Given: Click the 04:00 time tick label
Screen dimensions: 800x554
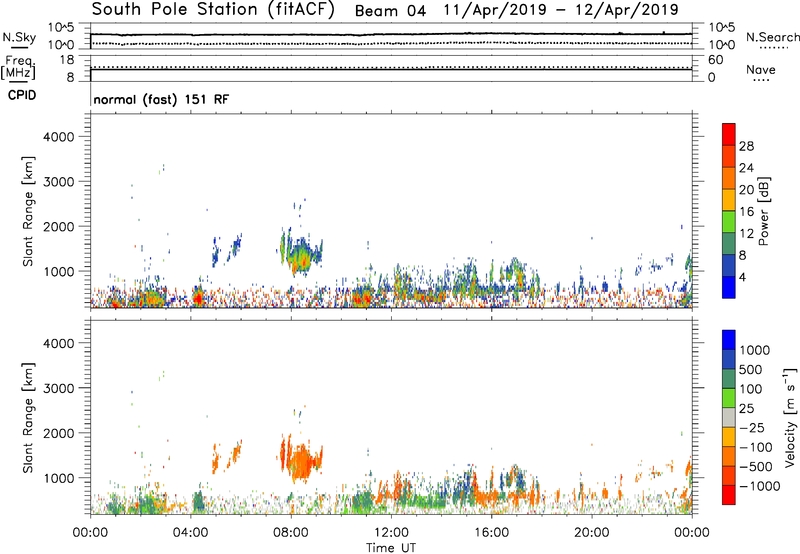Looking at the screenshot, I should click(x=190, y=533).
